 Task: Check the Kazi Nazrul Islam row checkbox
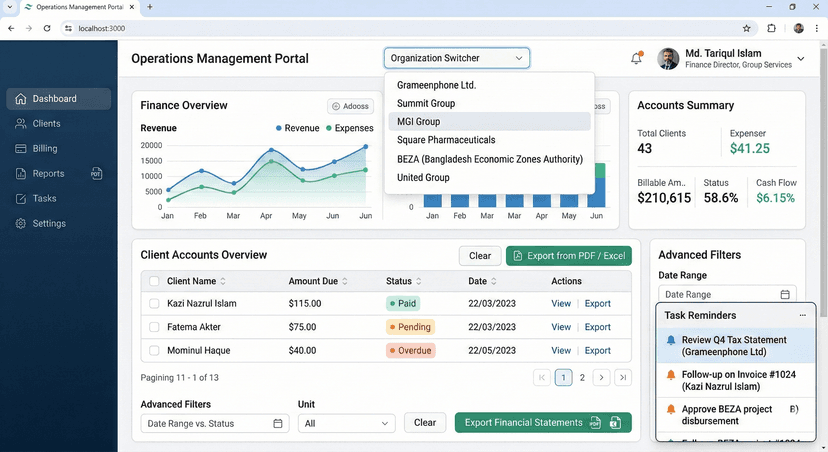(x=154, y=304)
